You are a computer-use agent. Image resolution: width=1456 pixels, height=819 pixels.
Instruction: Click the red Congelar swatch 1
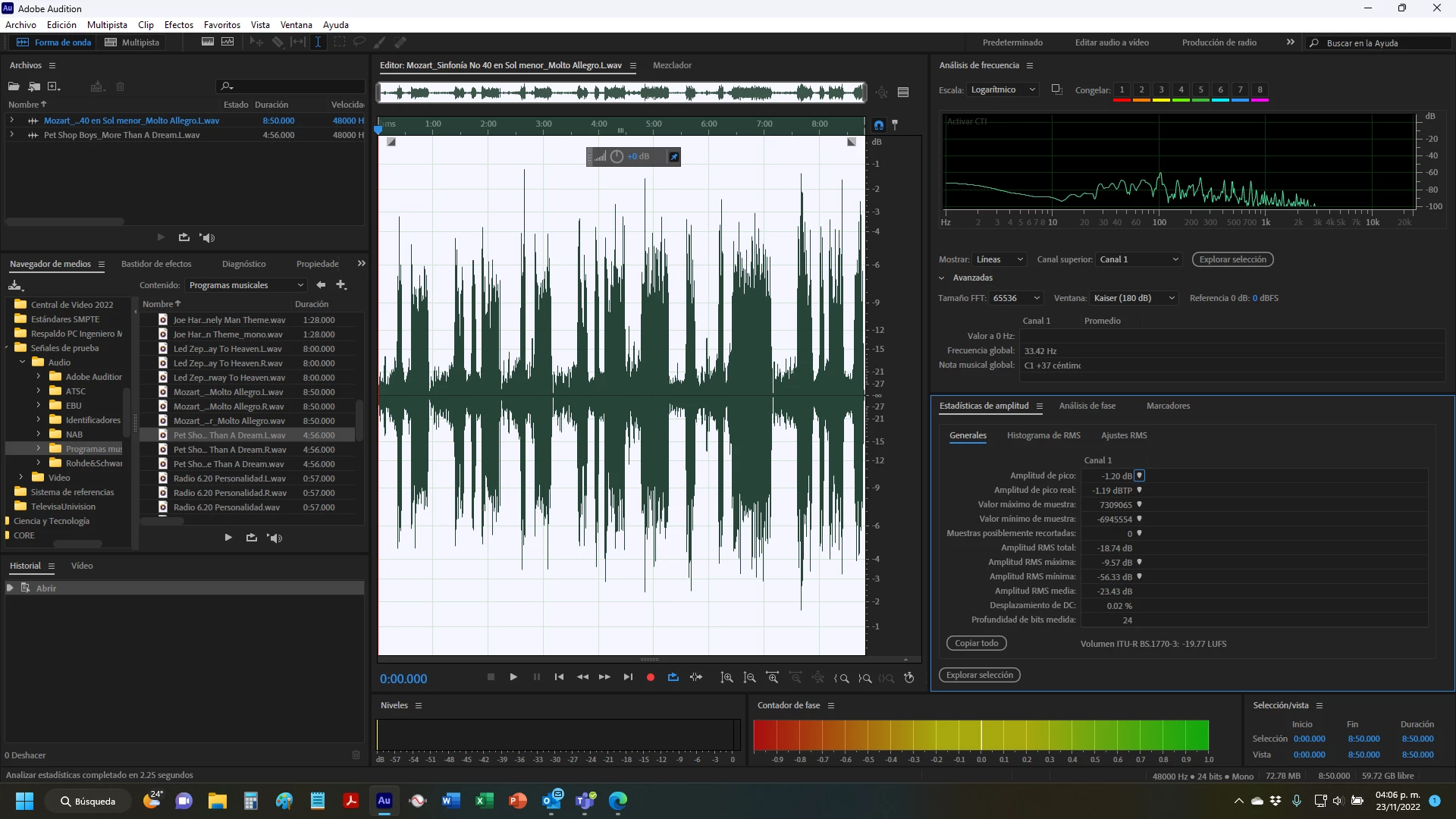pyautogui.click(x=1122, y=90)
